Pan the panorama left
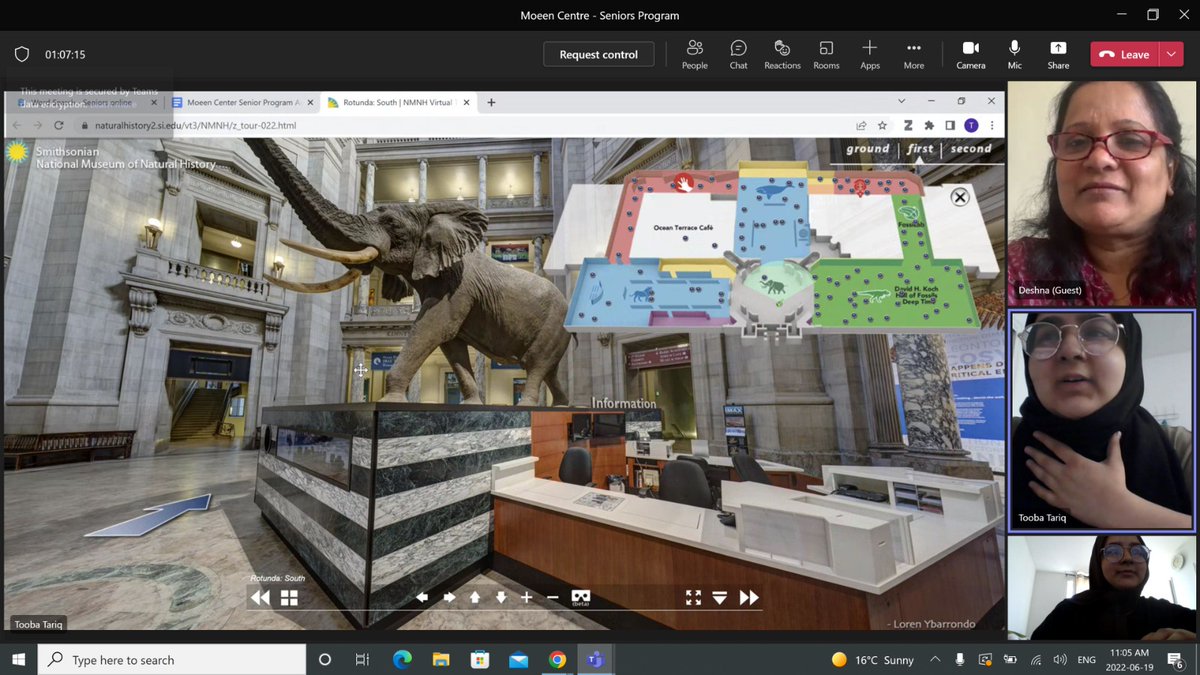The image size is (1200, 675). (x=422, y=597)
